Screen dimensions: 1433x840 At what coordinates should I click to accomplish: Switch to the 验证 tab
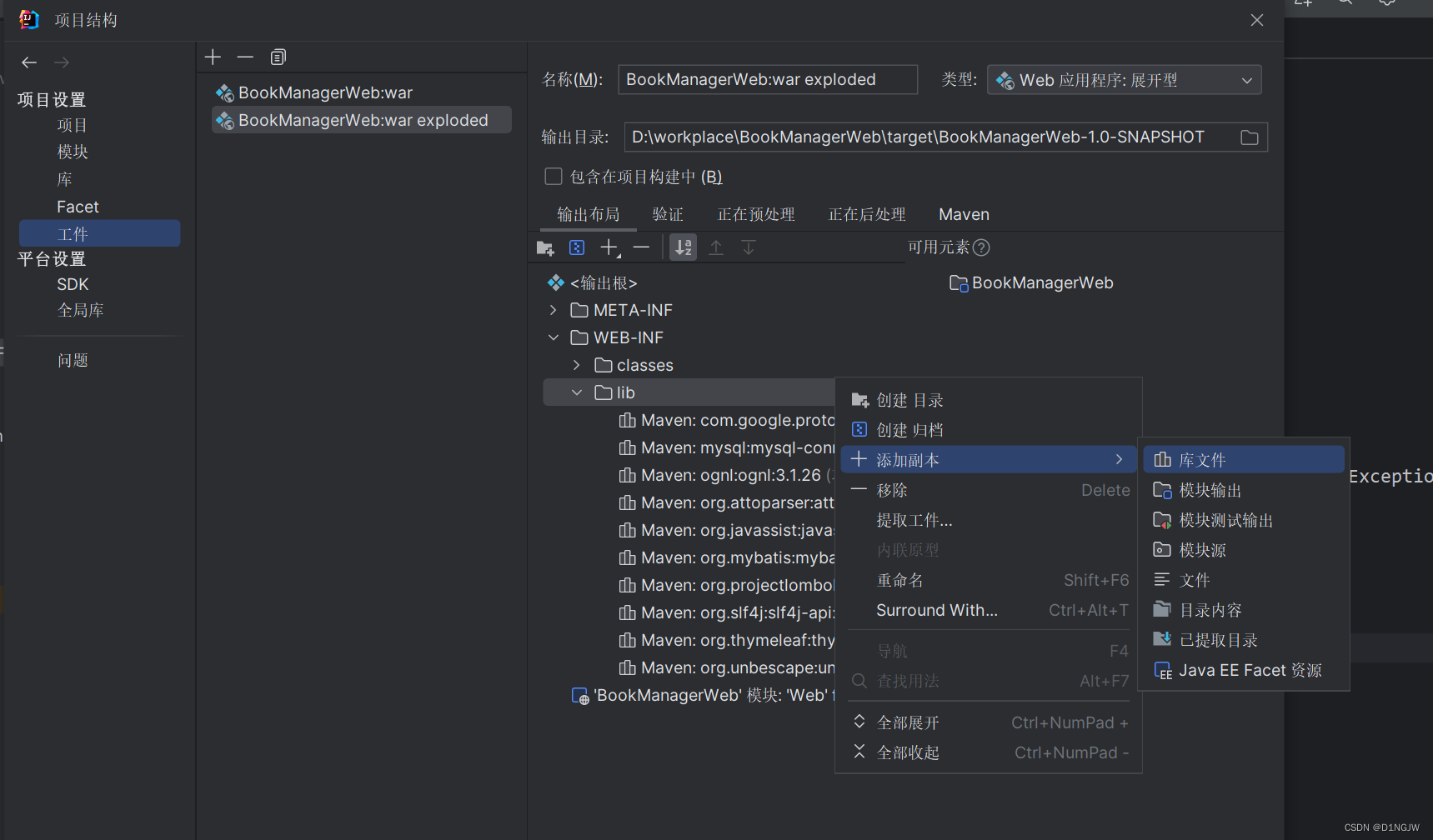pyautogui.click(x=668, y=215)
